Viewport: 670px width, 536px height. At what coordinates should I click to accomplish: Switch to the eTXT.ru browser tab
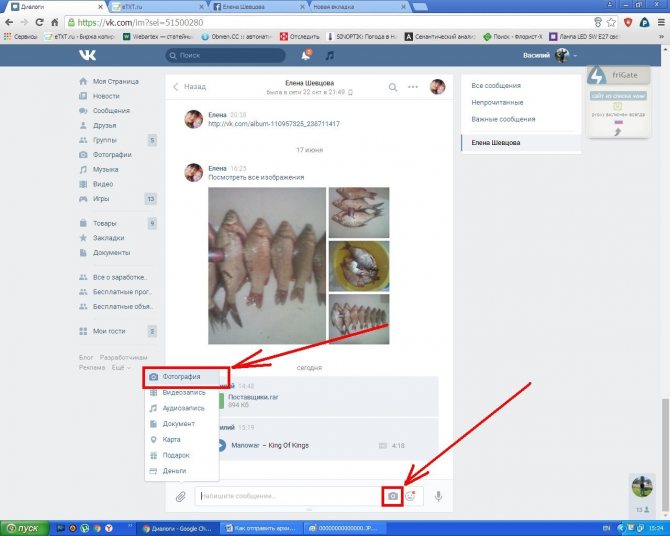point(158,7)
